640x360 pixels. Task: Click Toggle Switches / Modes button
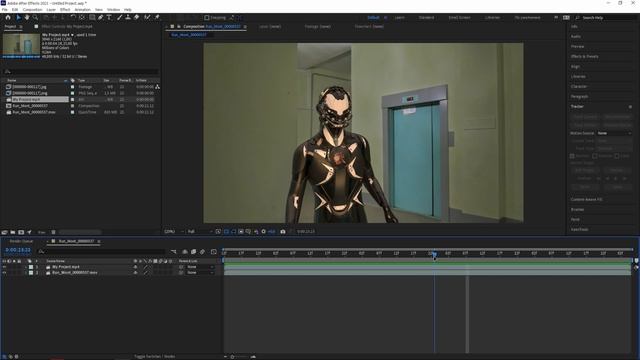point(155,356)
